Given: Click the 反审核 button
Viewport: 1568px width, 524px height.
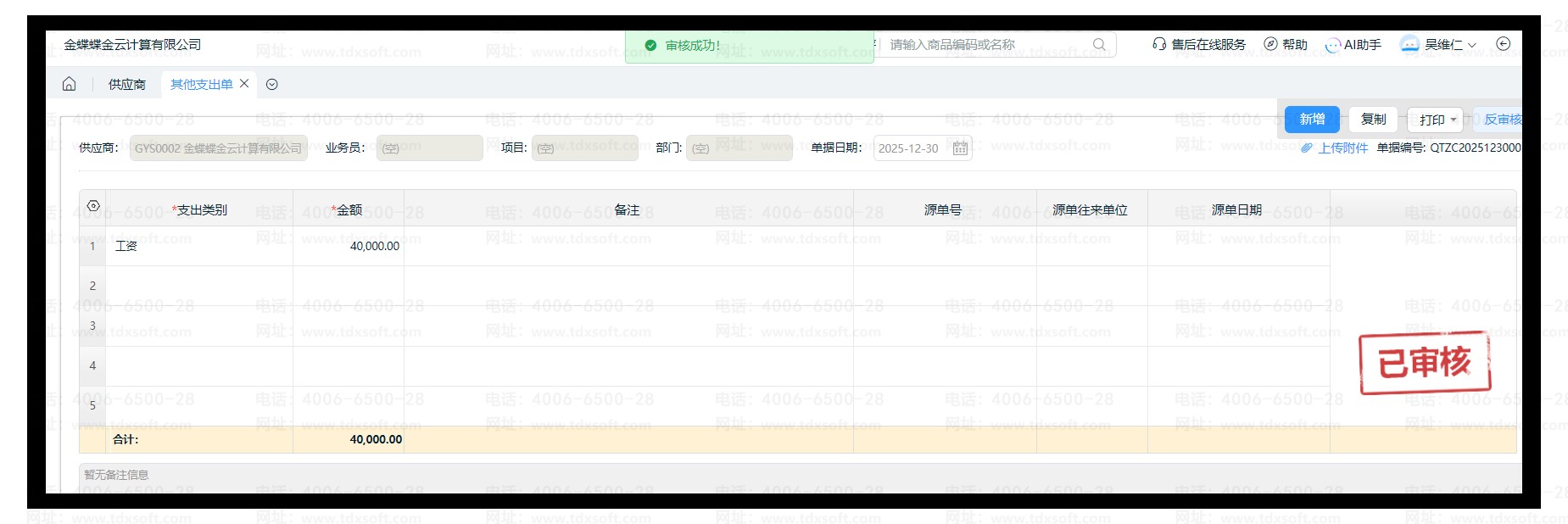Looking at the screenshot, I should [x=1501, y=120].
